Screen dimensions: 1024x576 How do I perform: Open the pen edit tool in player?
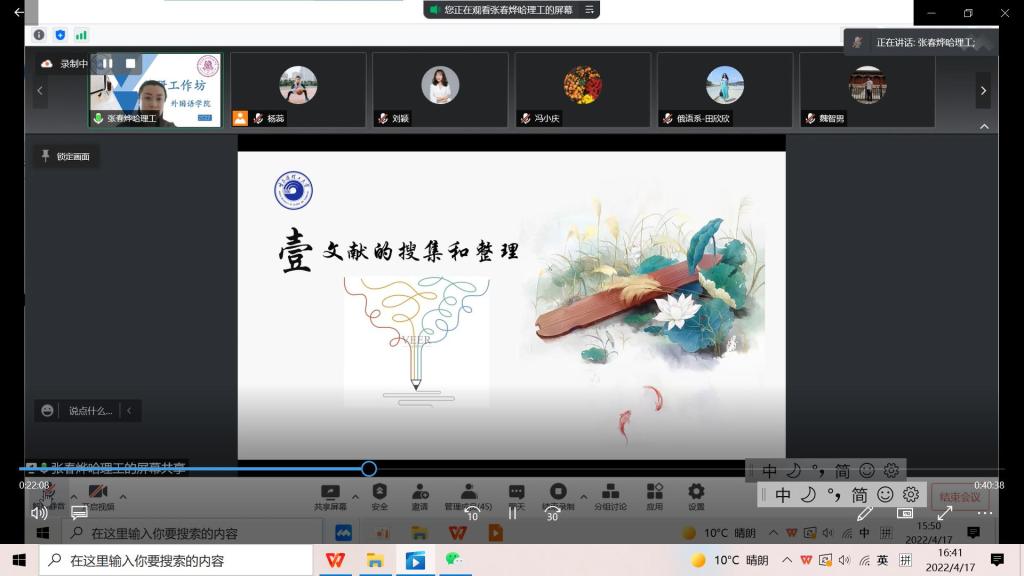(865, 513)
